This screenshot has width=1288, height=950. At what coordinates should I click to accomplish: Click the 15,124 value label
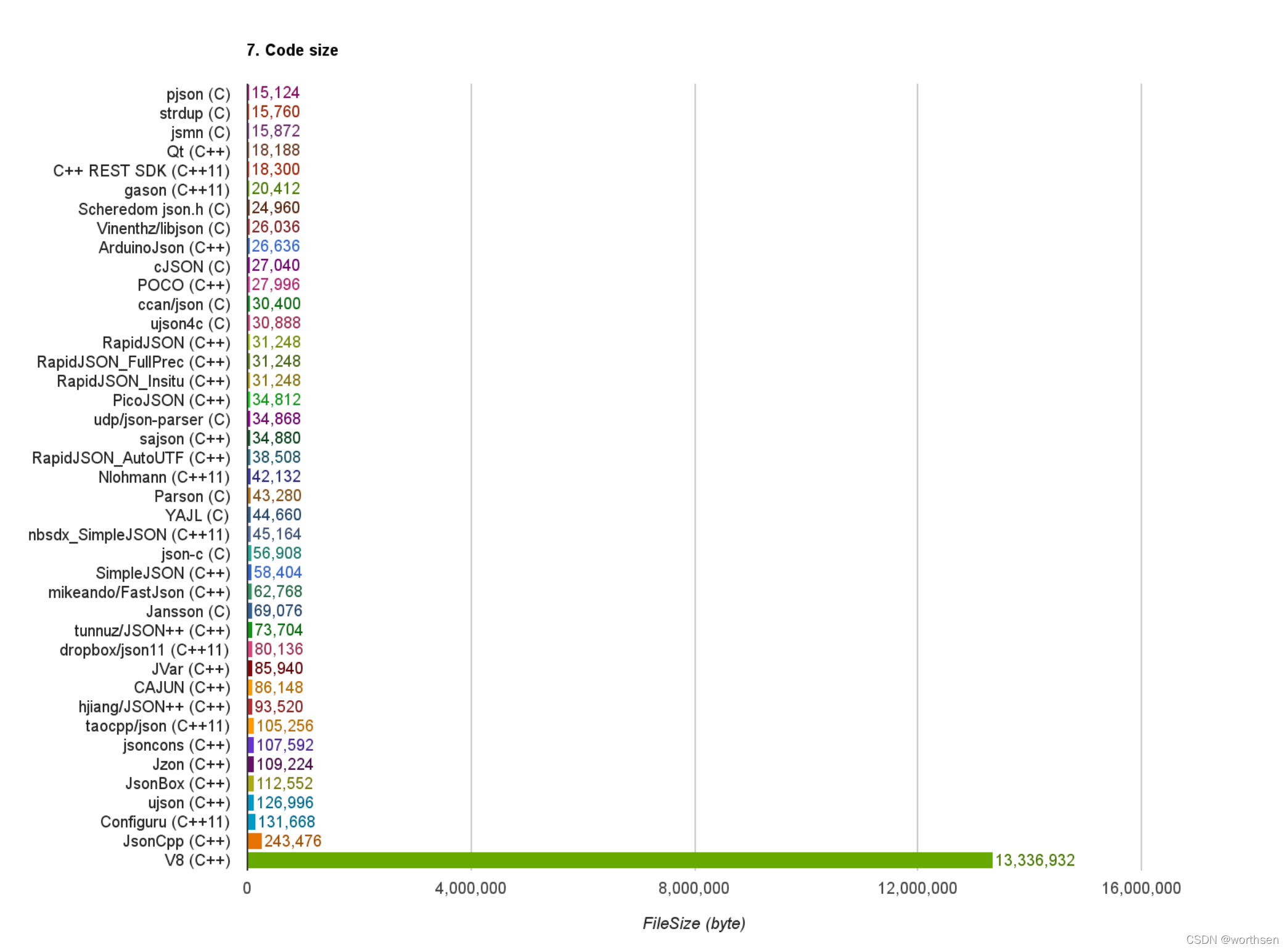point(276,93)
